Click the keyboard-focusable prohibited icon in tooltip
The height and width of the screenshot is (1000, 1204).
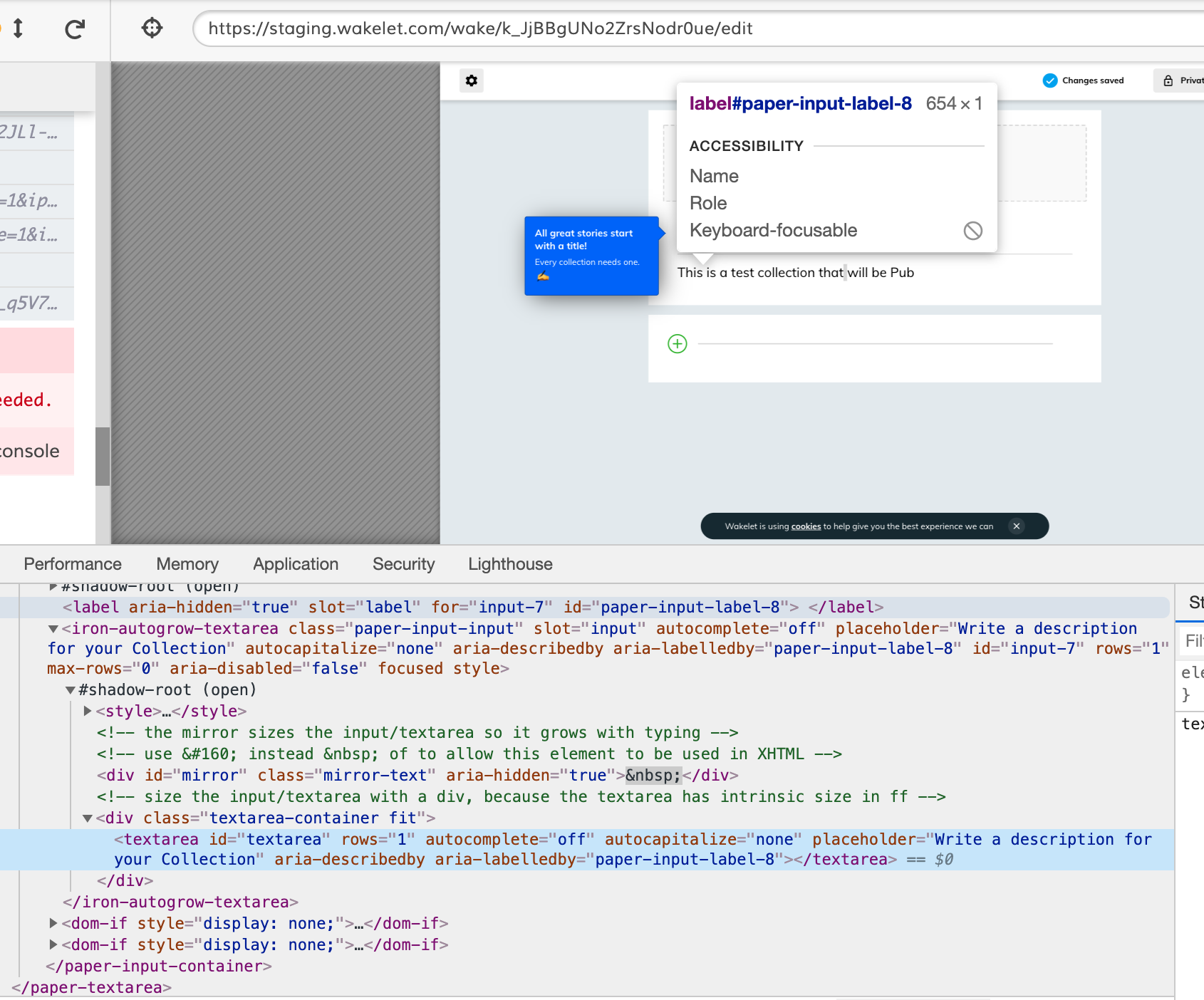tap(973, 230)
